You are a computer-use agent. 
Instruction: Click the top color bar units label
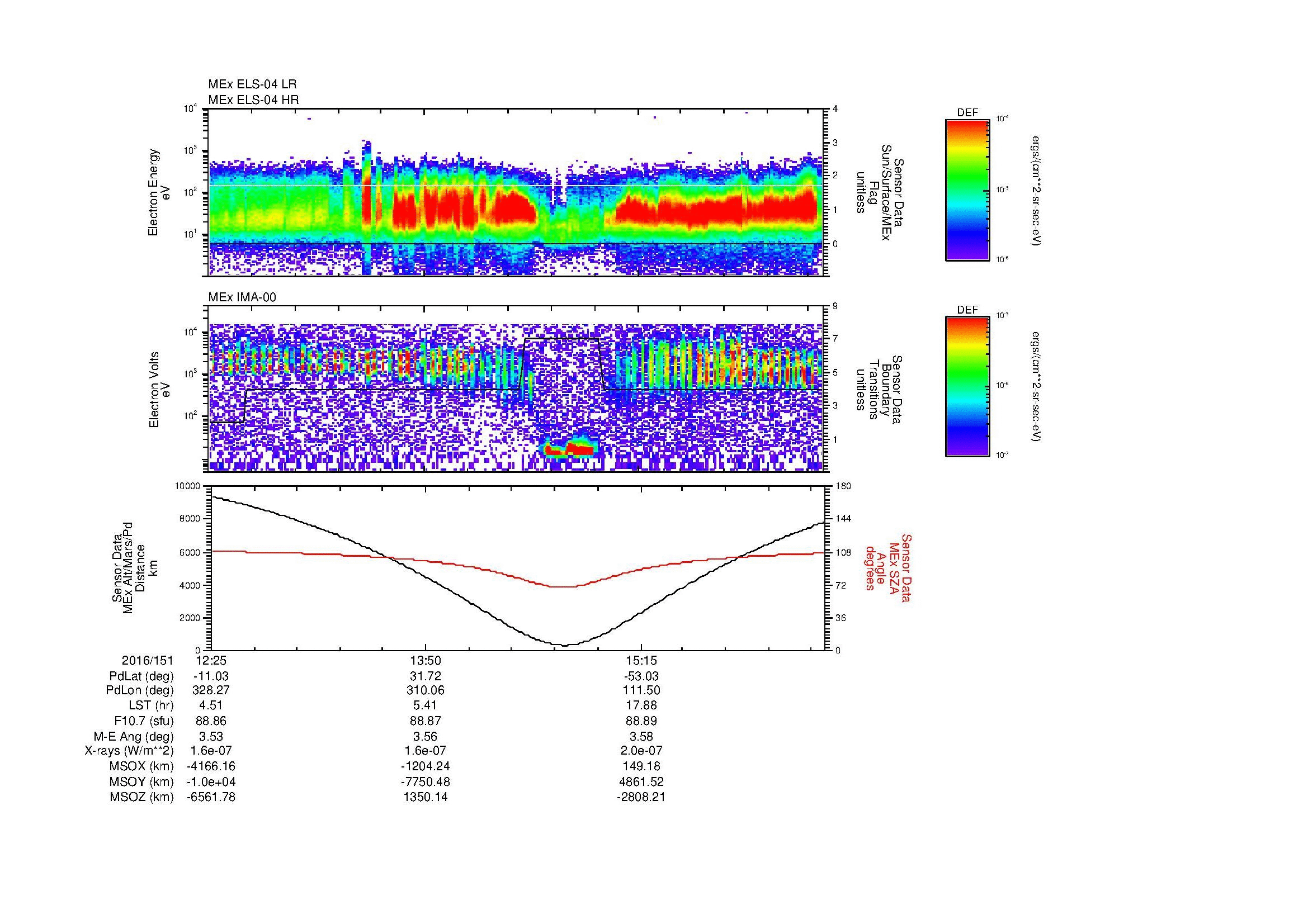pyautogui.click(x=1036, y=191)
